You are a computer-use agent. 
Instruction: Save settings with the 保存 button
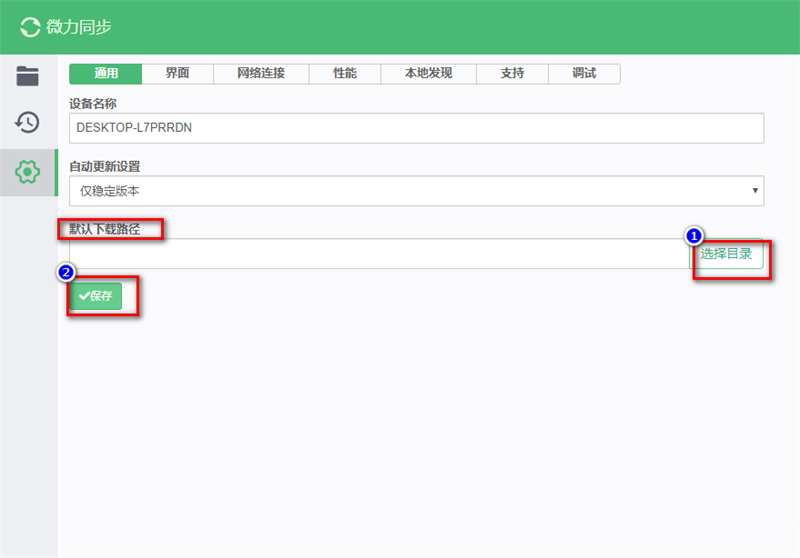click(x=96, y=296)
